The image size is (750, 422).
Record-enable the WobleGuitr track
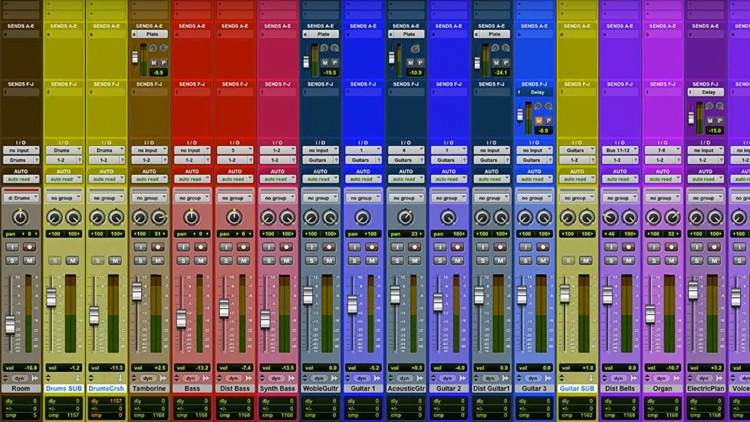[329, 247]
